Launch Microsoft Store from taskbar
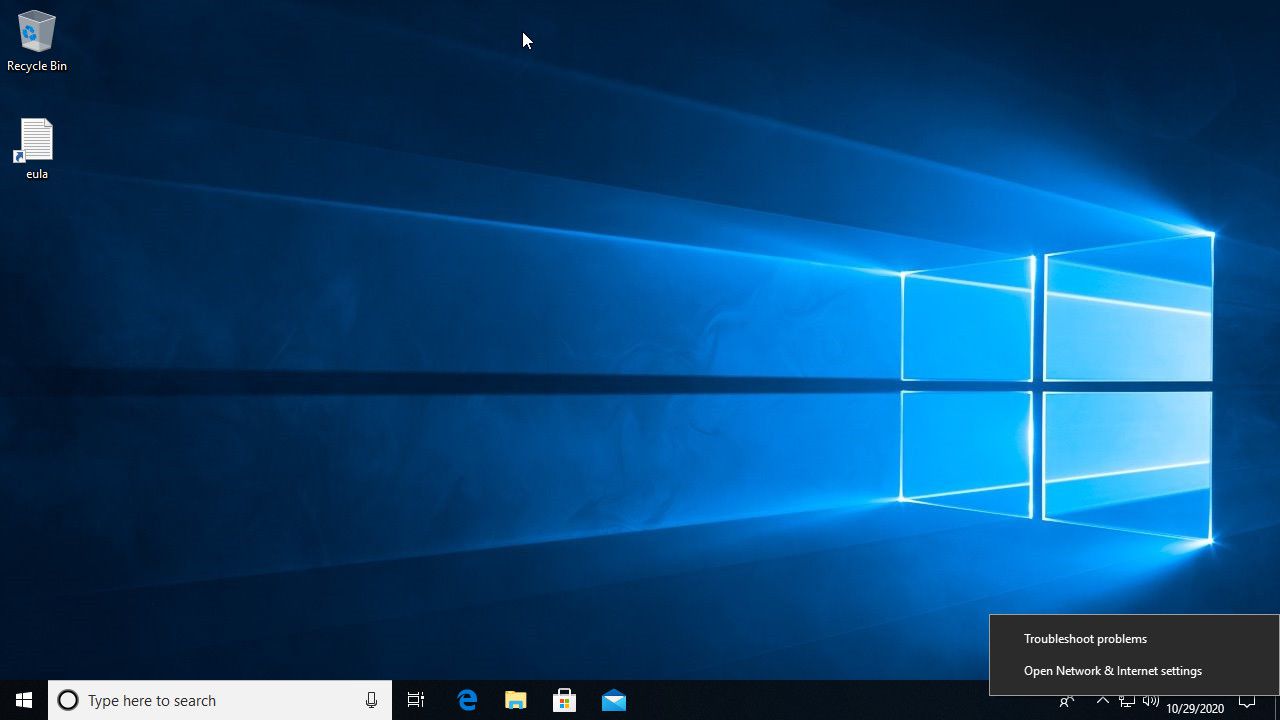Viewport: 1280px width, 720px height. [x=565, y=700]
